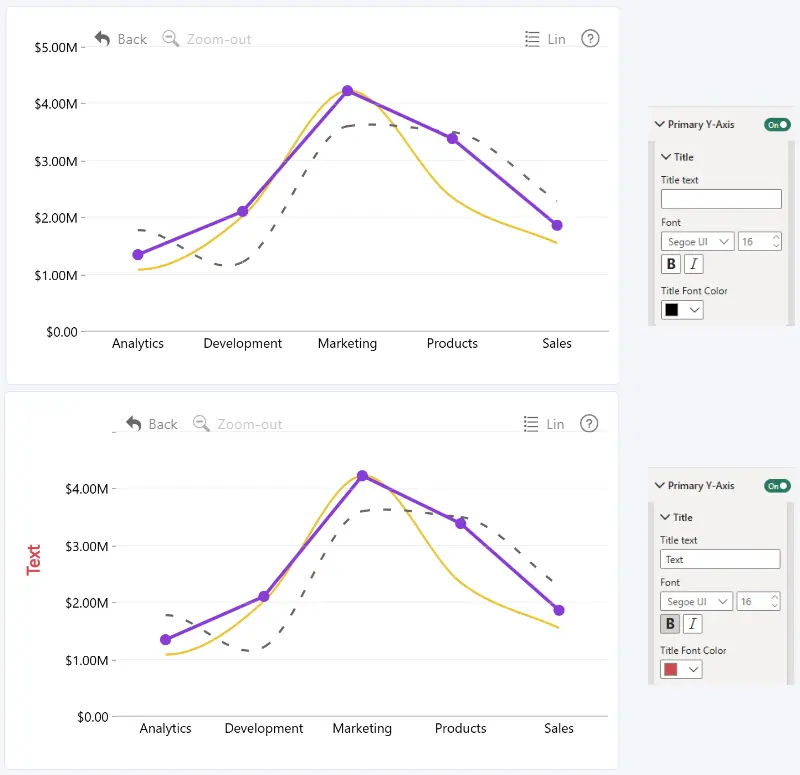Collapse the upper Title subsection

pos(666,157)
